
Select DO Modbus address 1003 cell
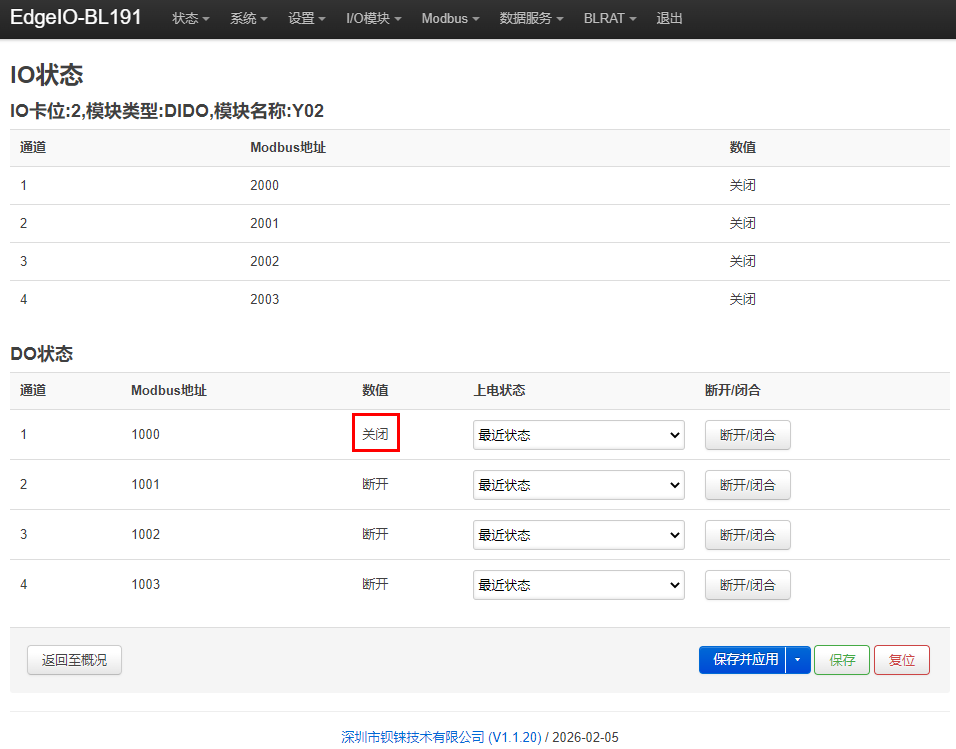click(146, 584)
